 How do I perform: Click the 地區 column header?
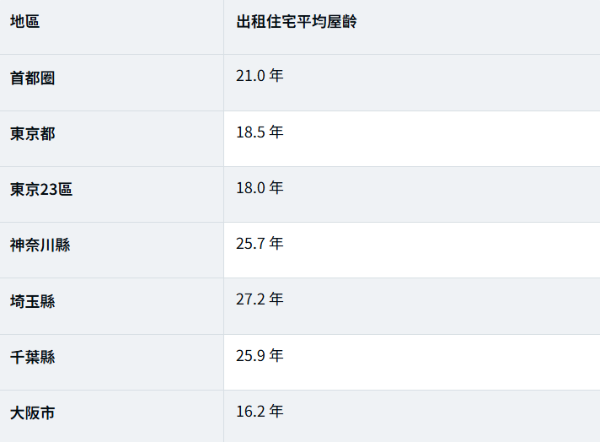25,21
